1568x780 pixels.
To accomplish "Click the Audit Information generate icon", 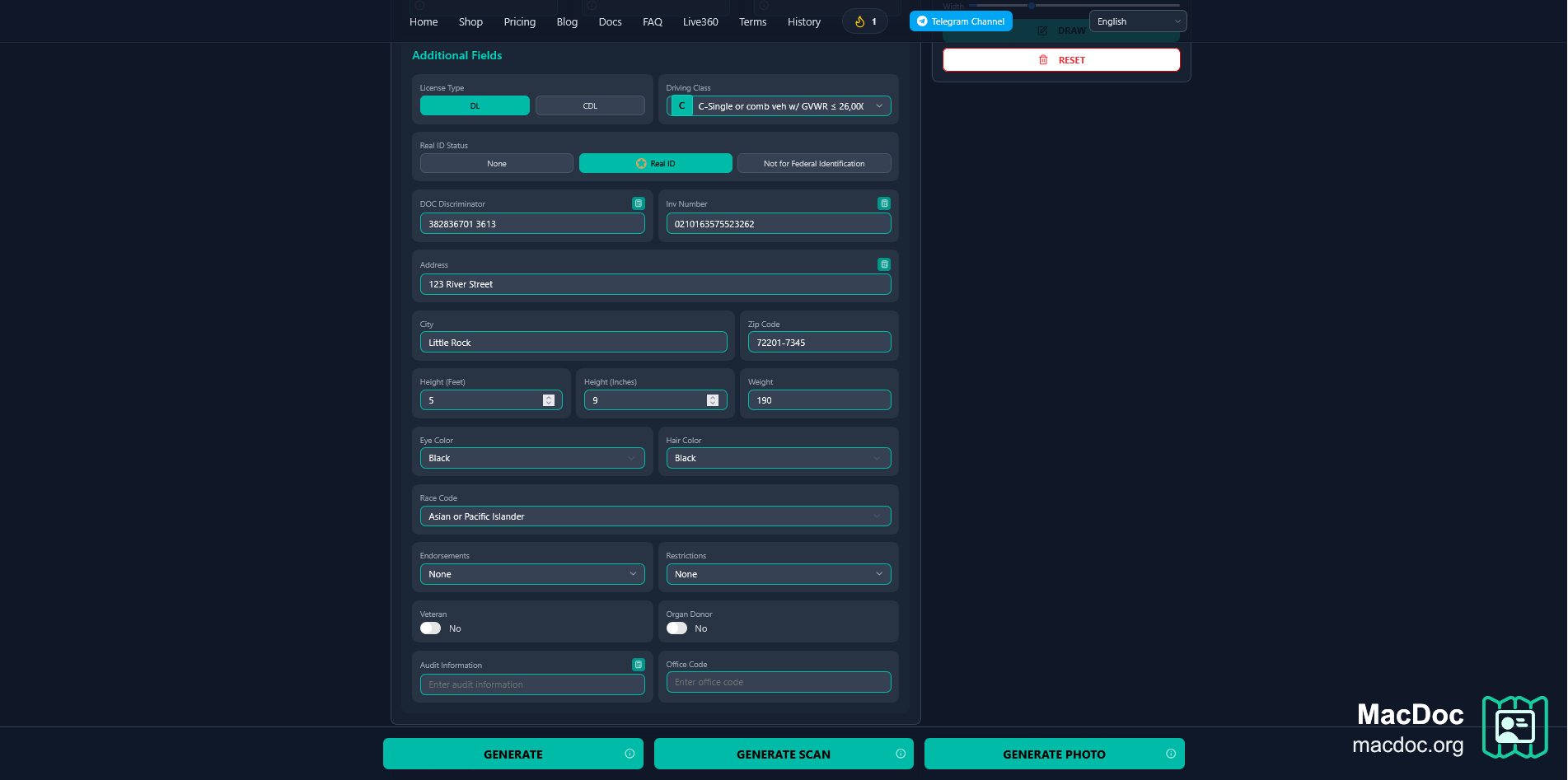I will click(x=638, y=665).
